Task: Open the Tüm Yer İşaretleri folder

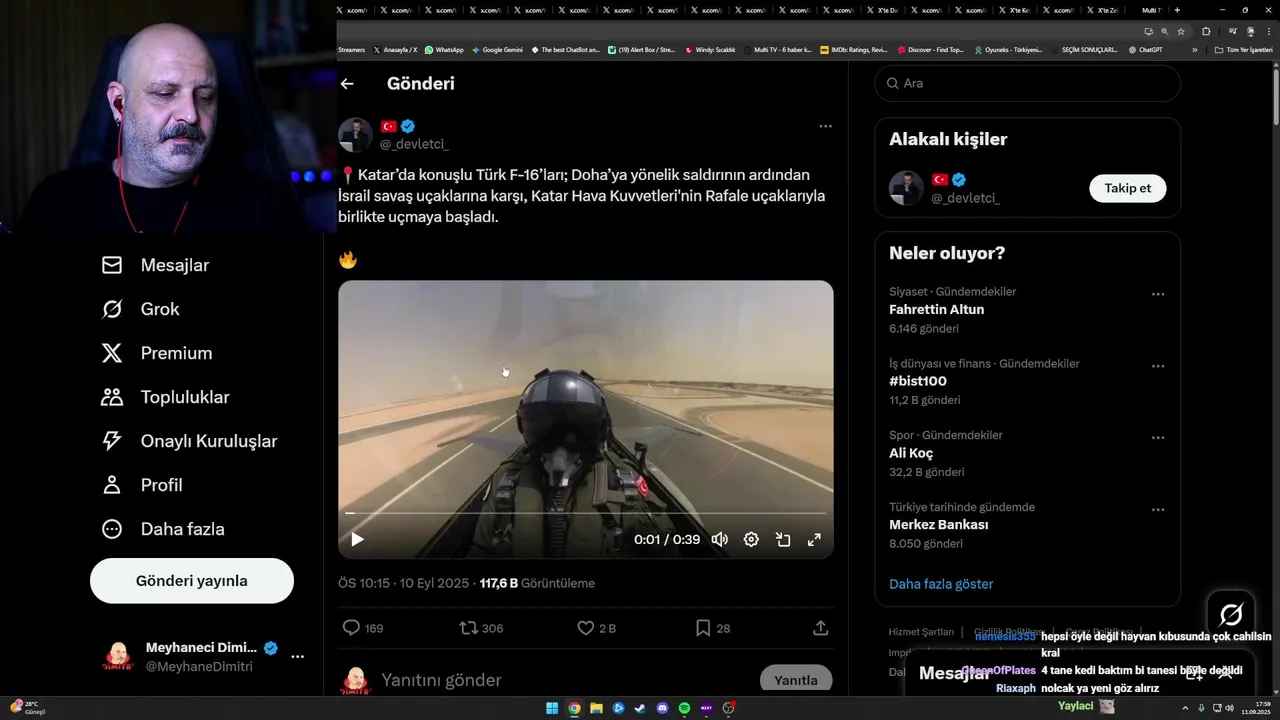Action: pos(1243,50)
